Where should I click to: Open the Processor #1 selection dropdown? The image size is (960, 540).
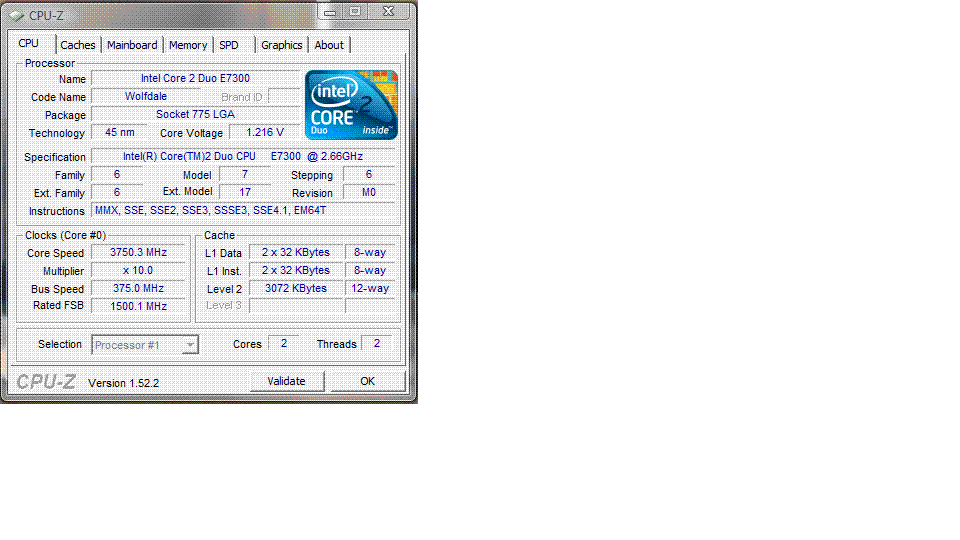pos(145,345)
